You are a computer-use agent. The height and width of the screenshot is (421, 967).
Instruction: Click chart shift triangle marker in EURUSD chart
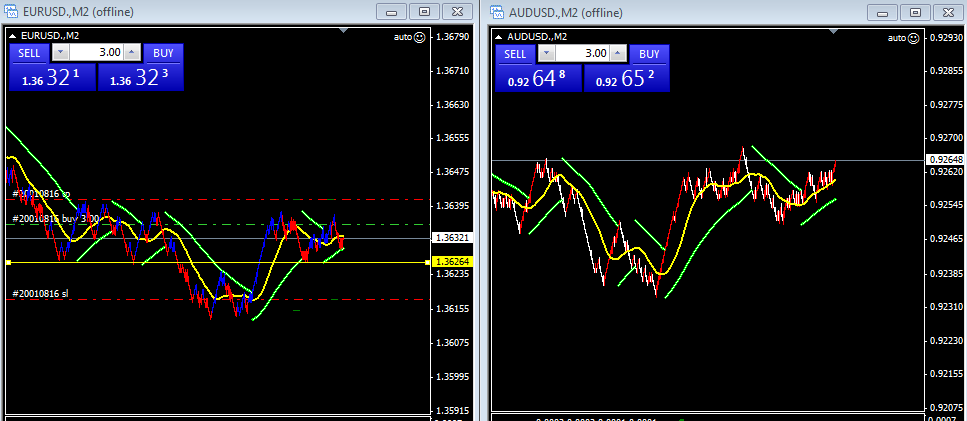[x=344, y=30]
